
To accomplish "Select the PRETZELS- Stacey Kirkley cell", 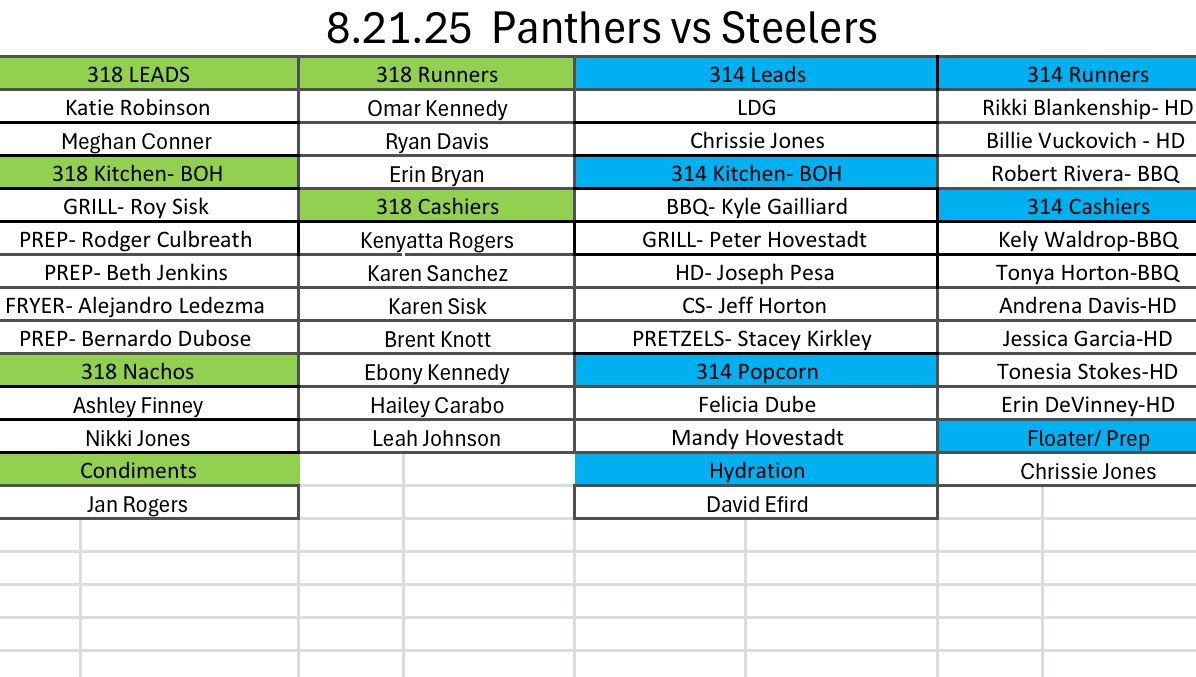I will click(x=752, y=338).
